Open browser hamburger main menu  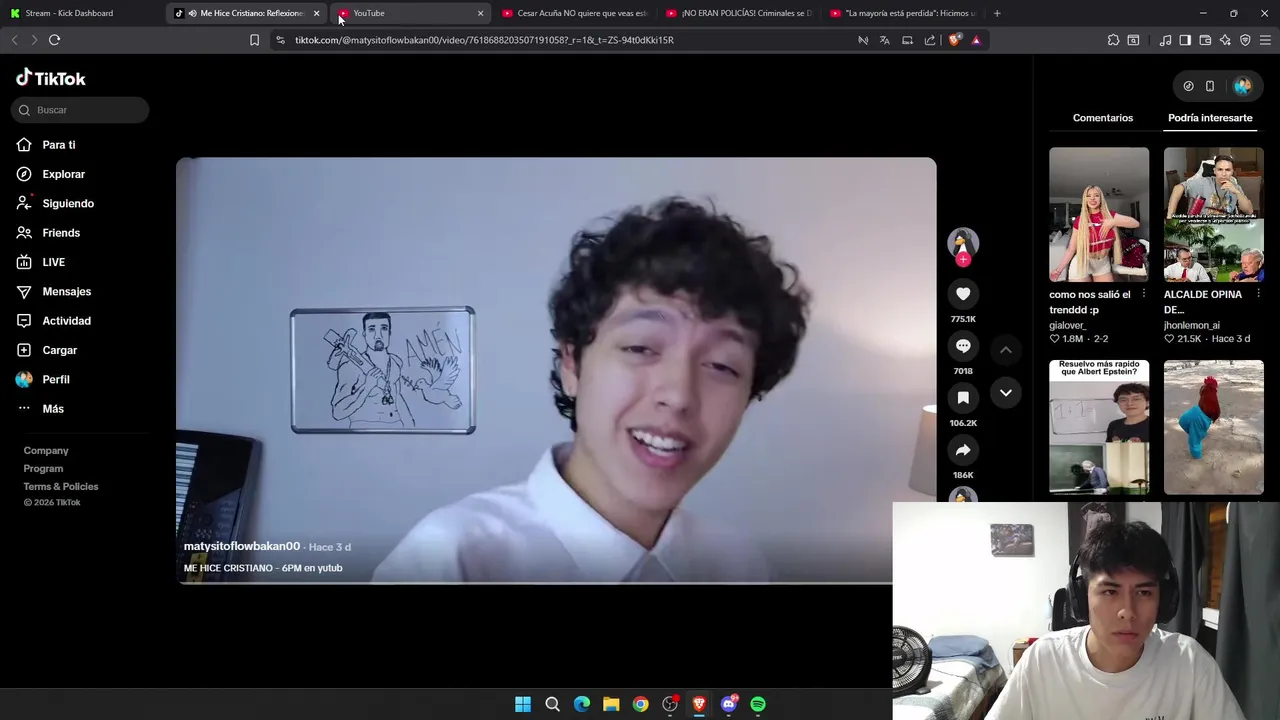coord(1265,40)
